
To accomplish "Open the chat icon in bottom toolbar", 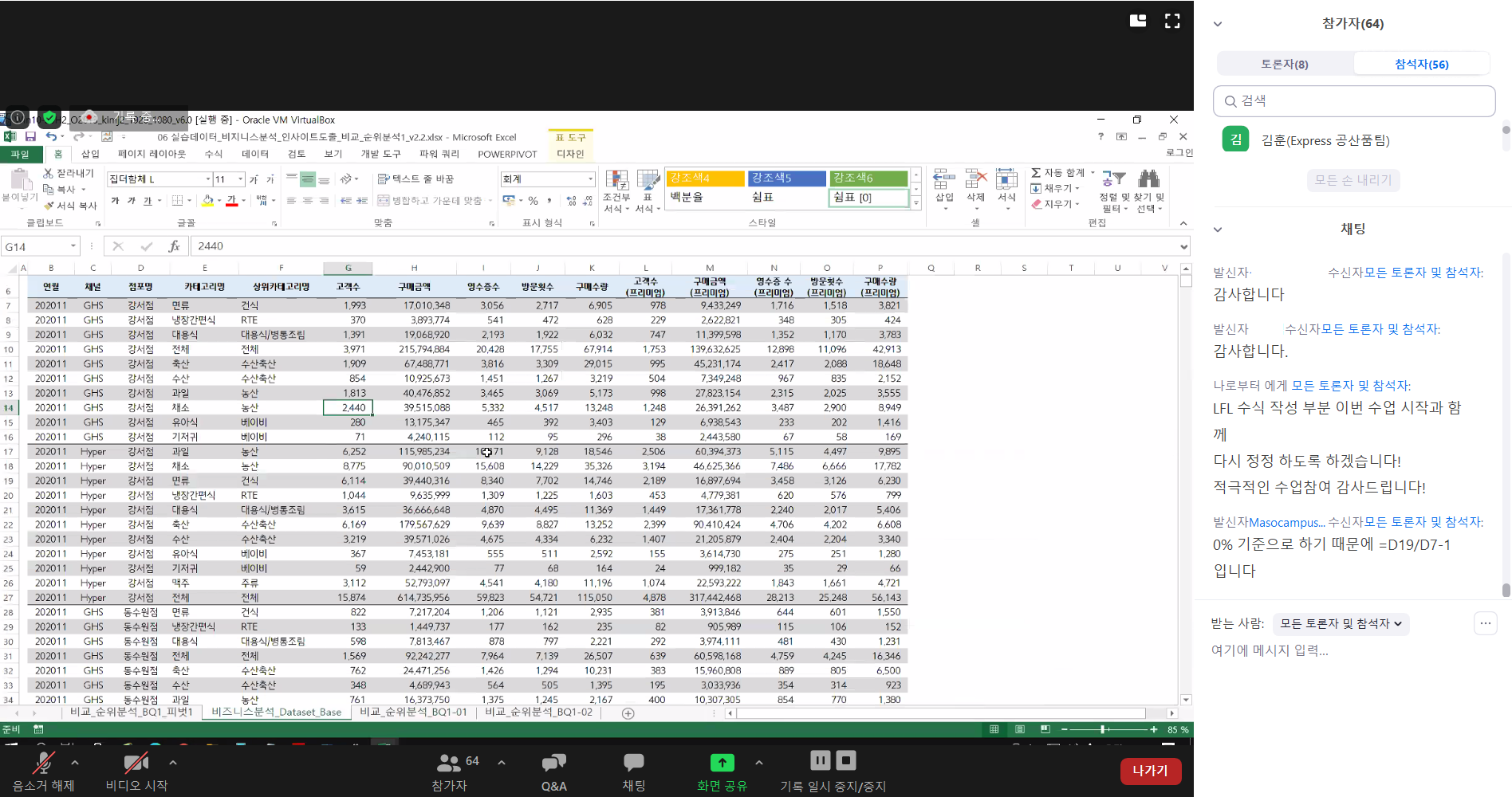I will pyautogui.click(x=634, y=764).
